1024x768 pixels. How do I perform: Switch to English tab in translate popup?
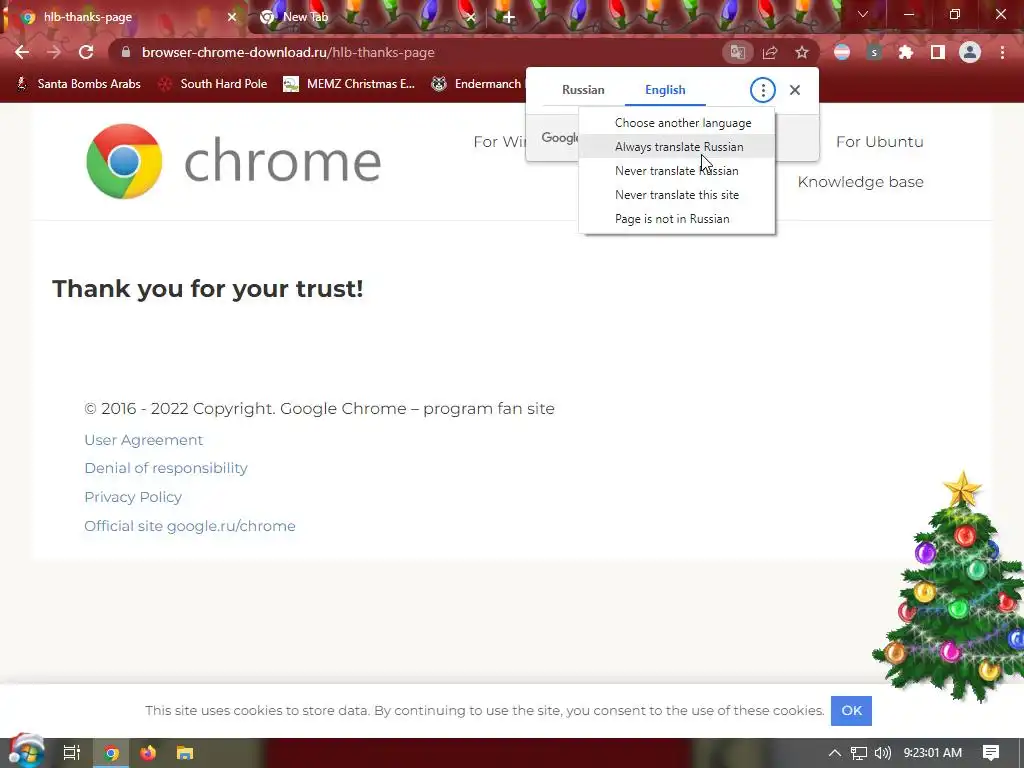point(665,90)
